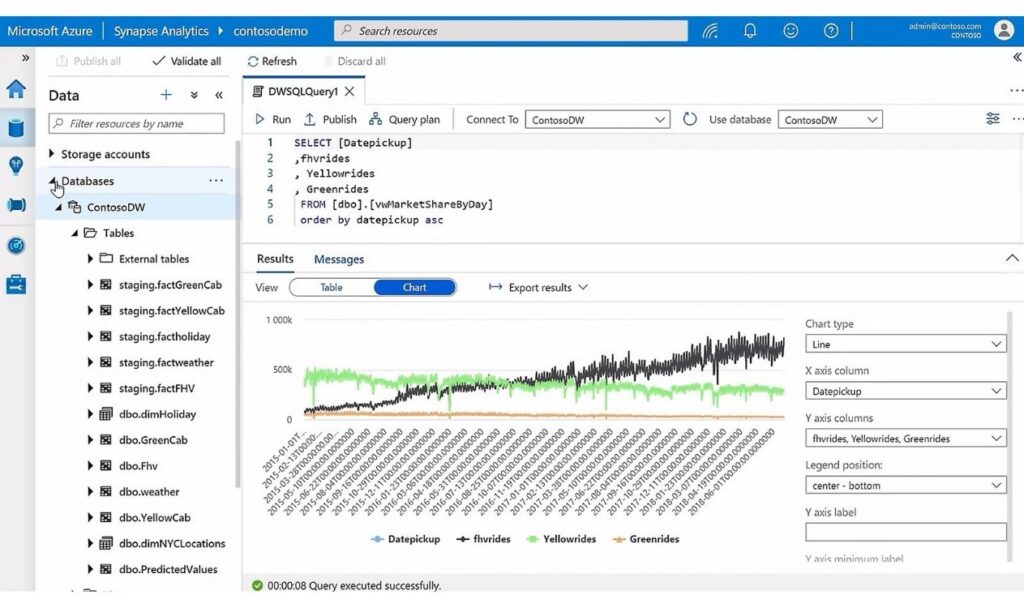Screen dimensions: 1024x608
Task: Open the Legend position dropdown
Action: point(905,485)
